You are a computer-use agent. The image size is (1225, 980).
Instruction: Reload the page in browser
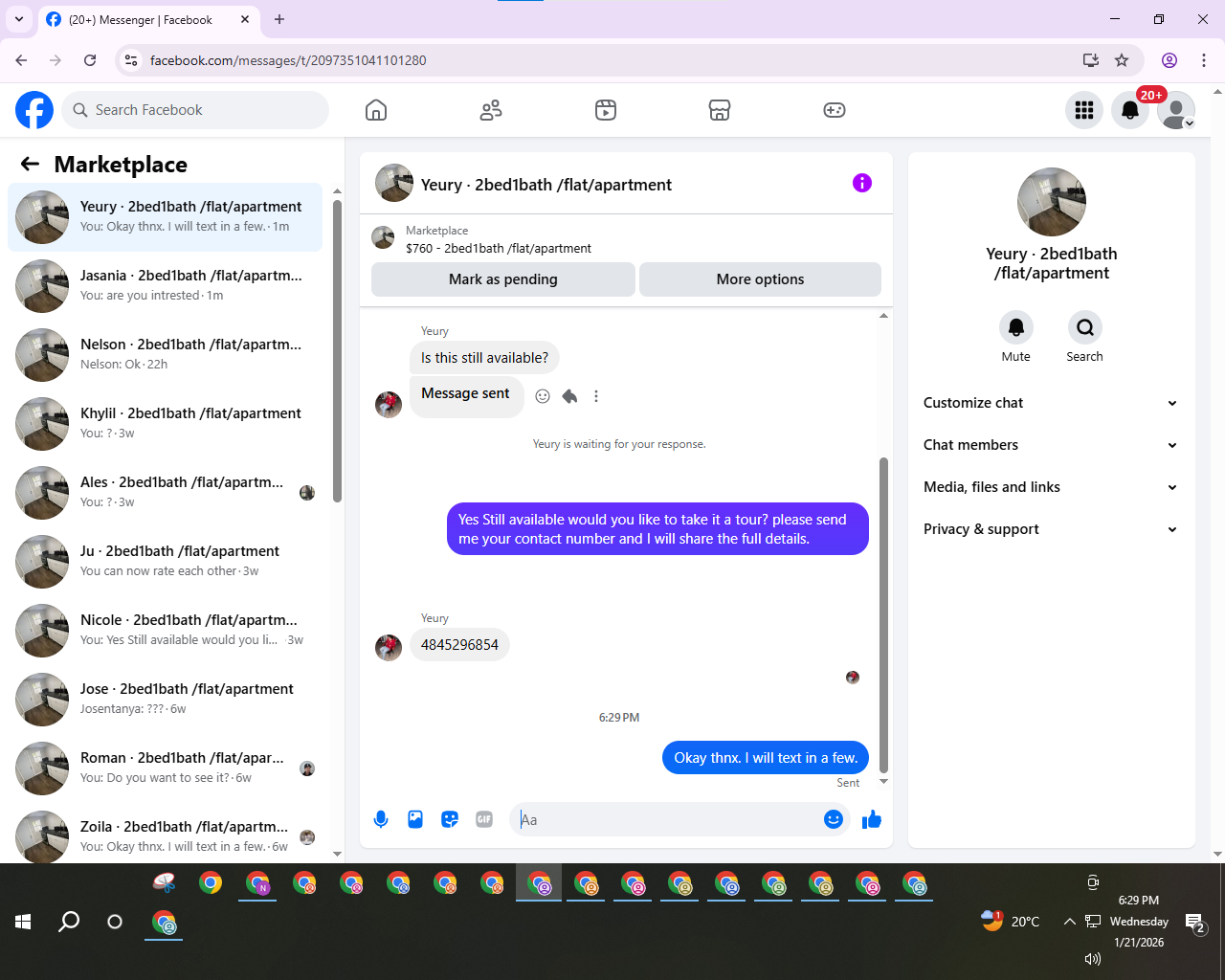pyautogui.click(x=90, y=60)
